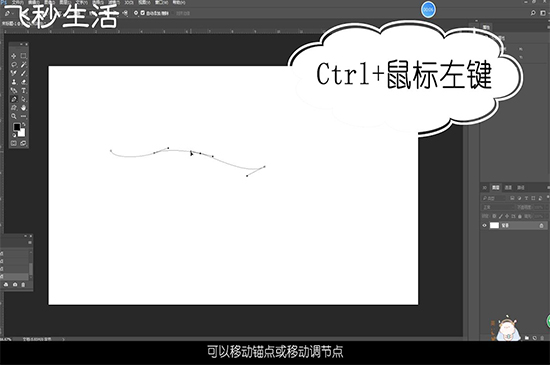This screenshot has width=550, height=365.
Task: Toggle the auto add/delete checkbox in options bar
Action: (x=143, y=13)
